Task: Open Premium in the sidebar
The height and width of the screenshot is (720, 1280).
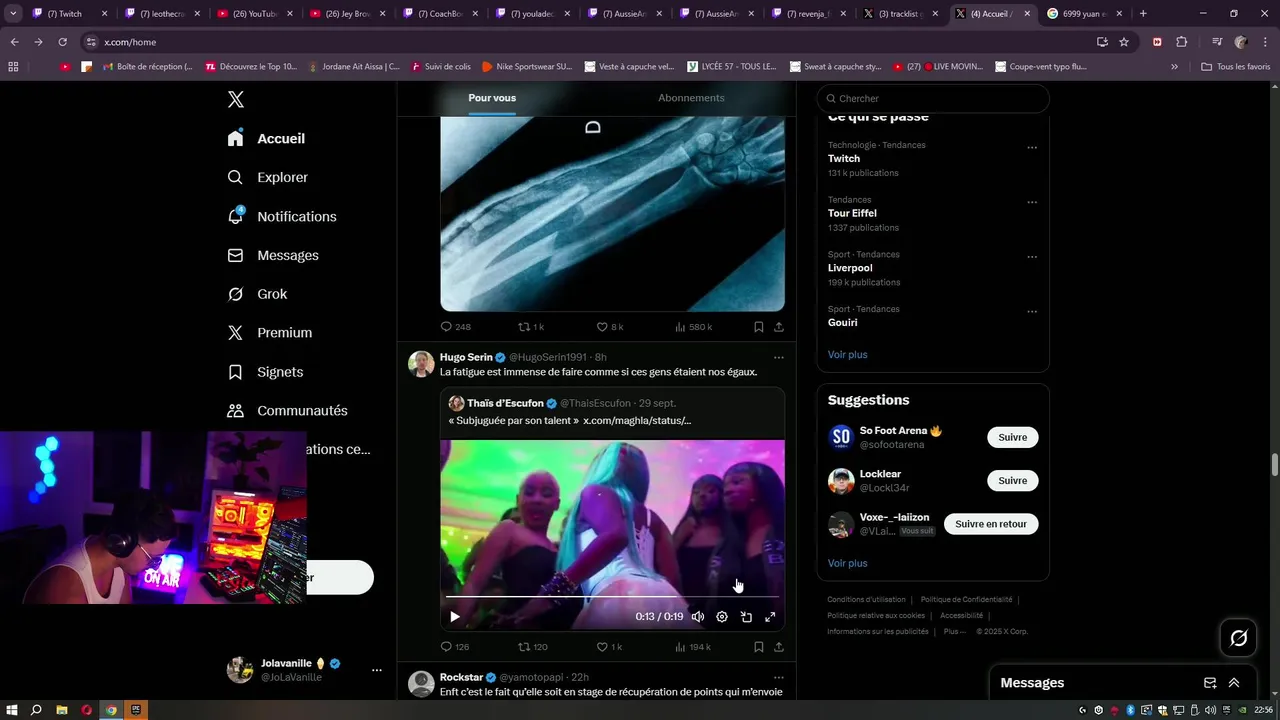Action: pos(270,333)
